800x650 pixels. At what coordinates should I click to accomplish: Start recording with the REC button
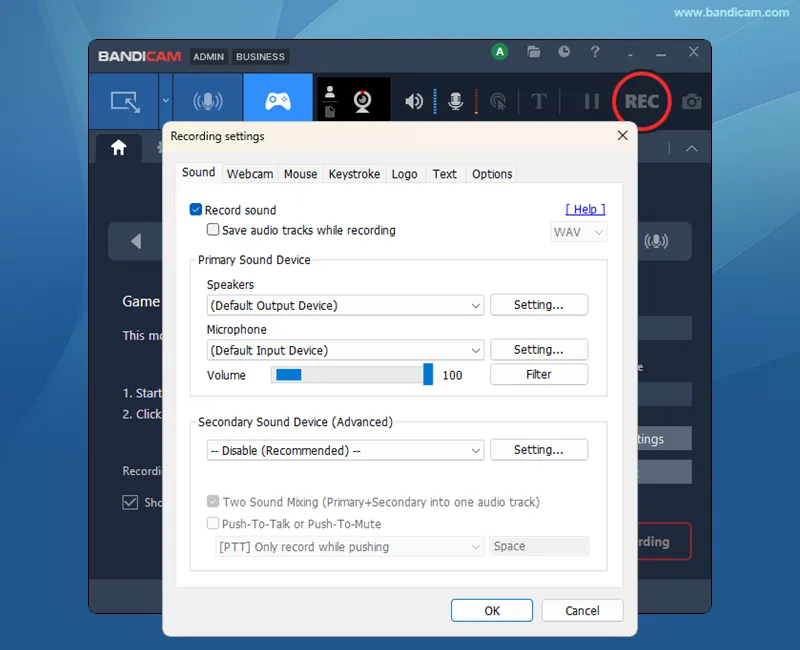pos(642,101)
